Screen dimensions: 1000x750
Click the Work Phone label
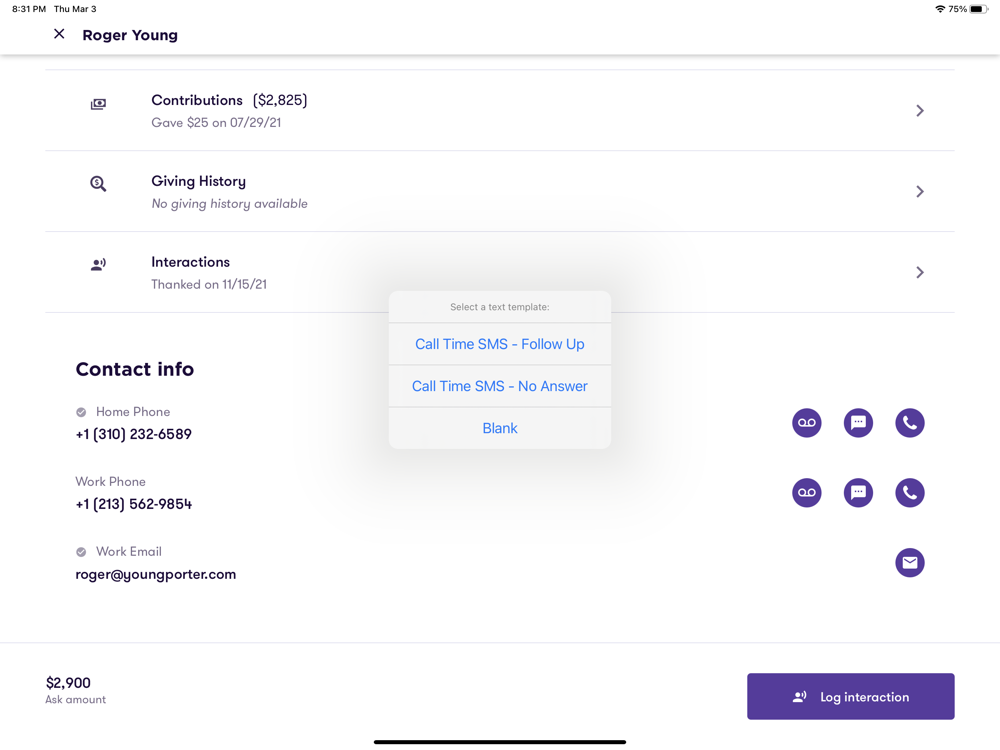pos(110,482)
